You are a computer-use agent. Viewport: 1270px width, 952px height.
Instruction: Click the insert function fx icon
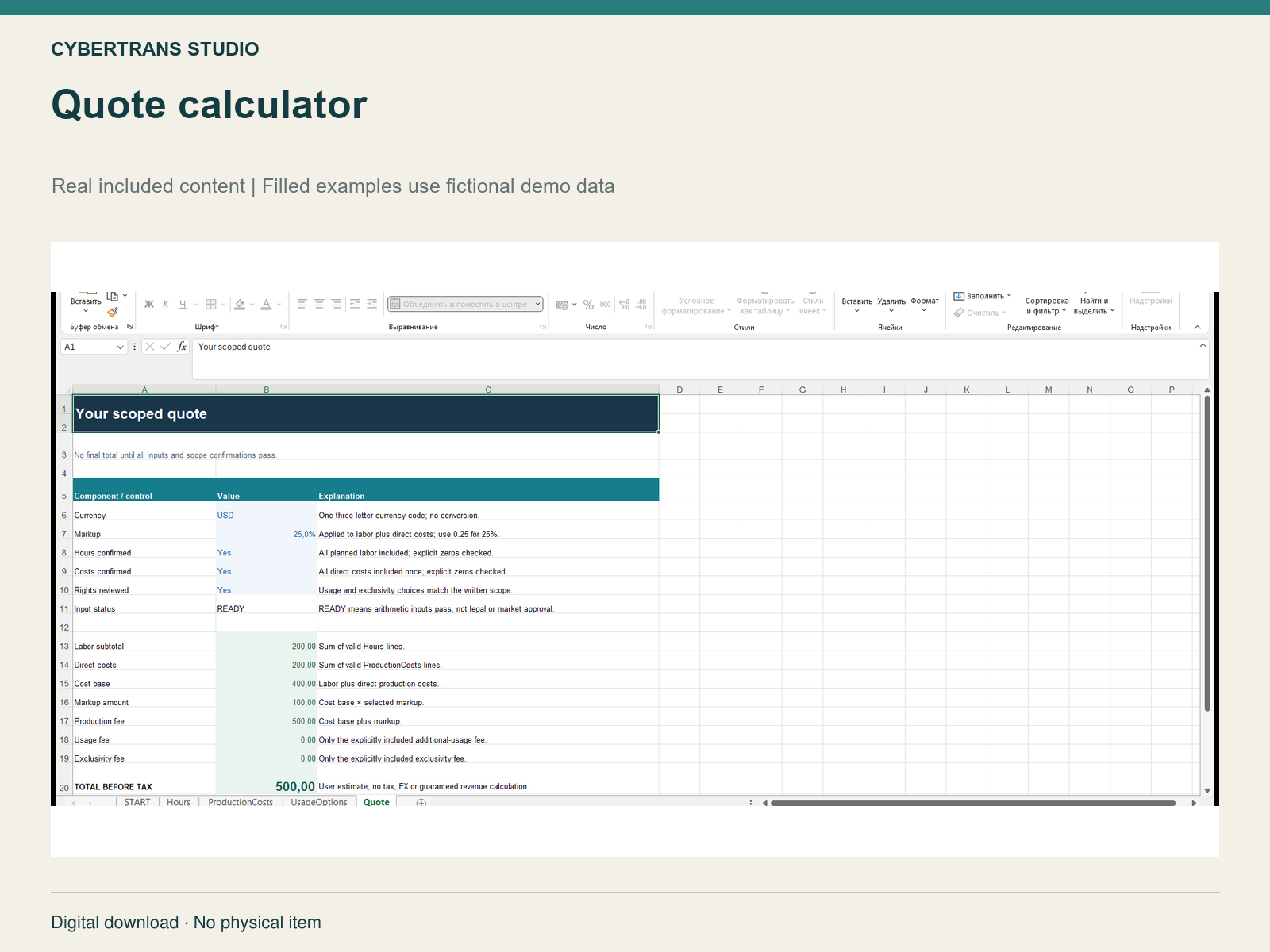[x=182, y=347]
